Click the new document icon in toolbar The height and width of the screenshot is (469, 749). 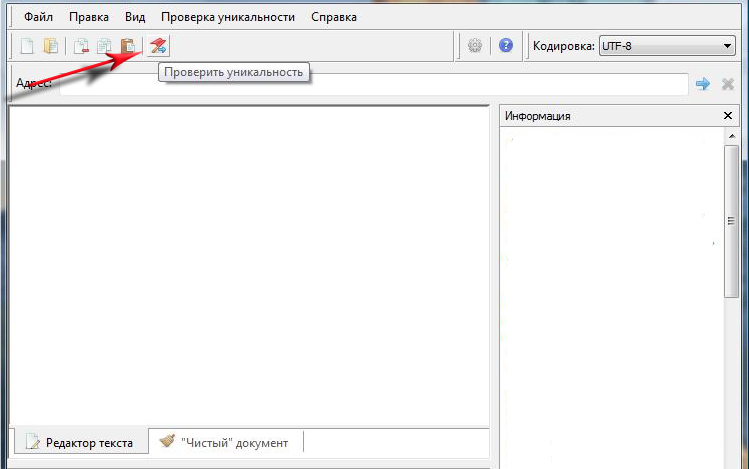pos(28,46)
